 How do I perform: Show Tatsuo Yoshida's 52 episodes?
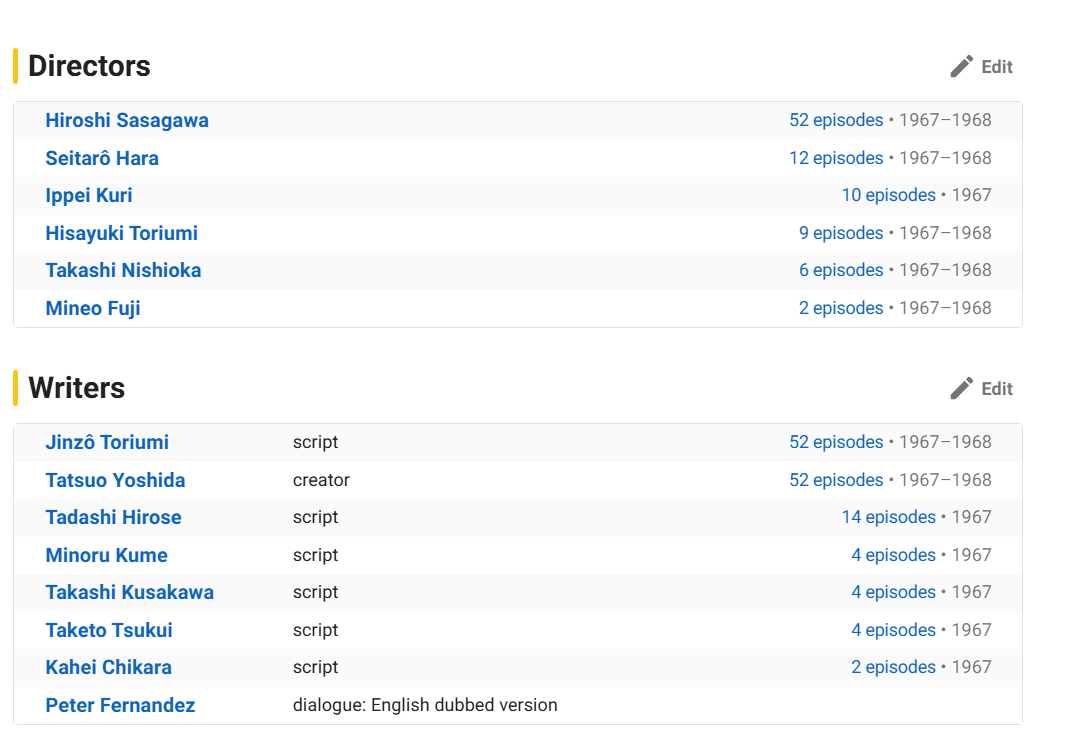tap(836, 480)
